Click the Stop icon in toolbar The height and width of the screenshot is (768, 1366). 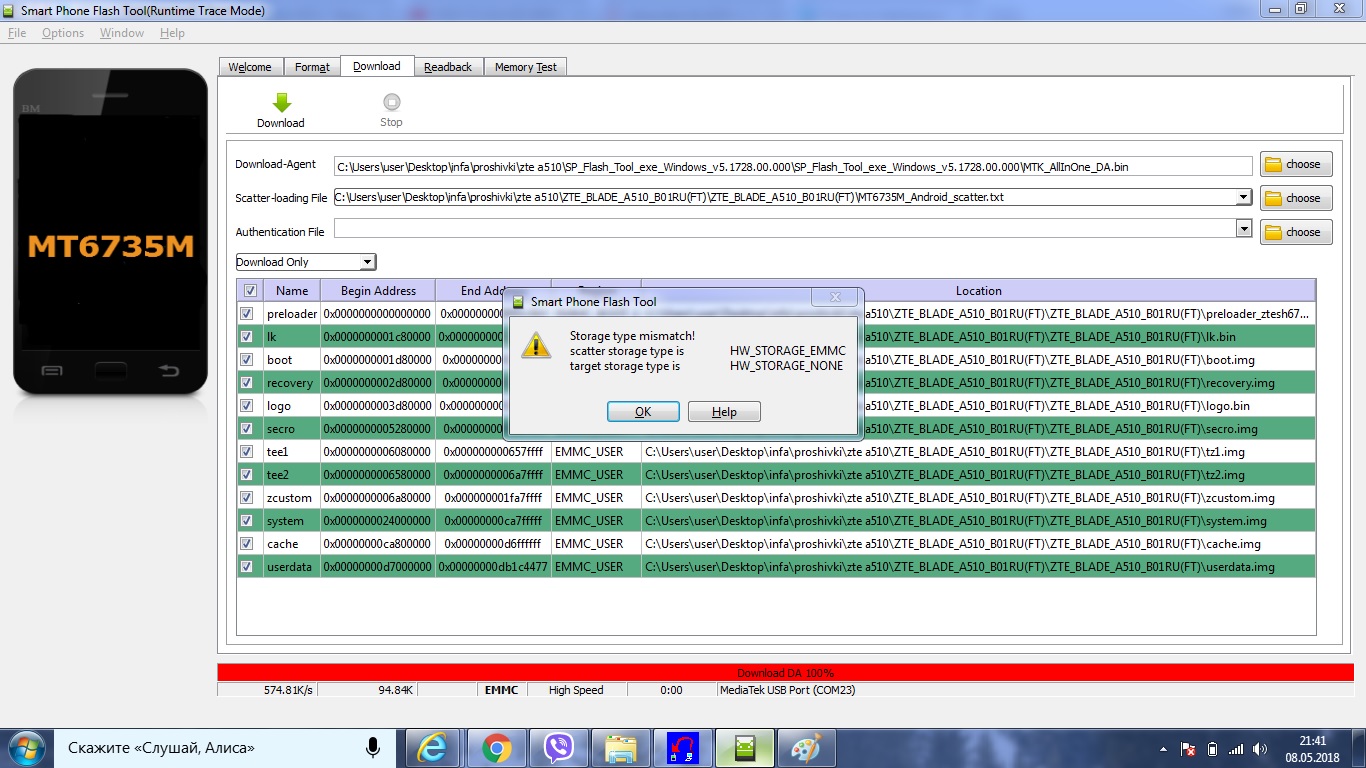pyautogui.click(x=391, y=102)
